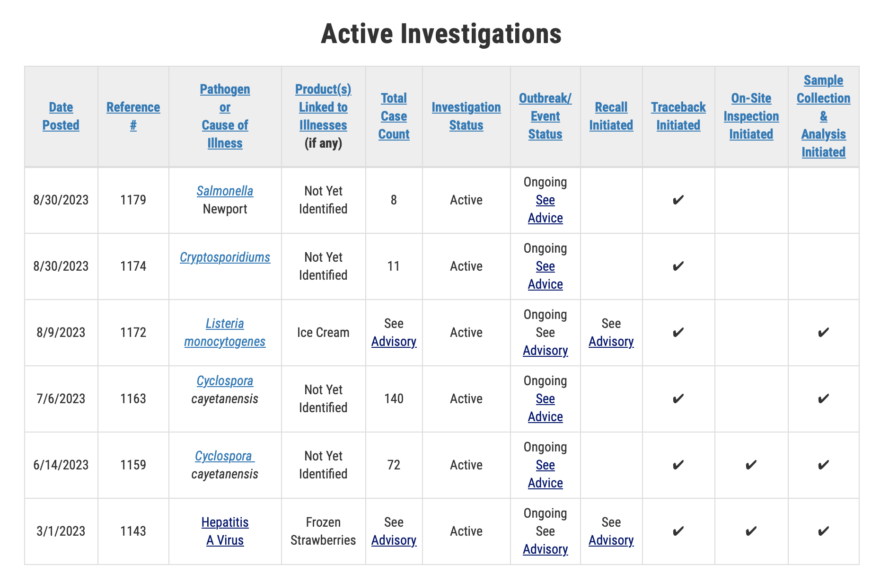The width and height of the screenshot is (880, 583).
Task: Open Recall Advisory link for Ice Cream row
Action: point(611,341)
